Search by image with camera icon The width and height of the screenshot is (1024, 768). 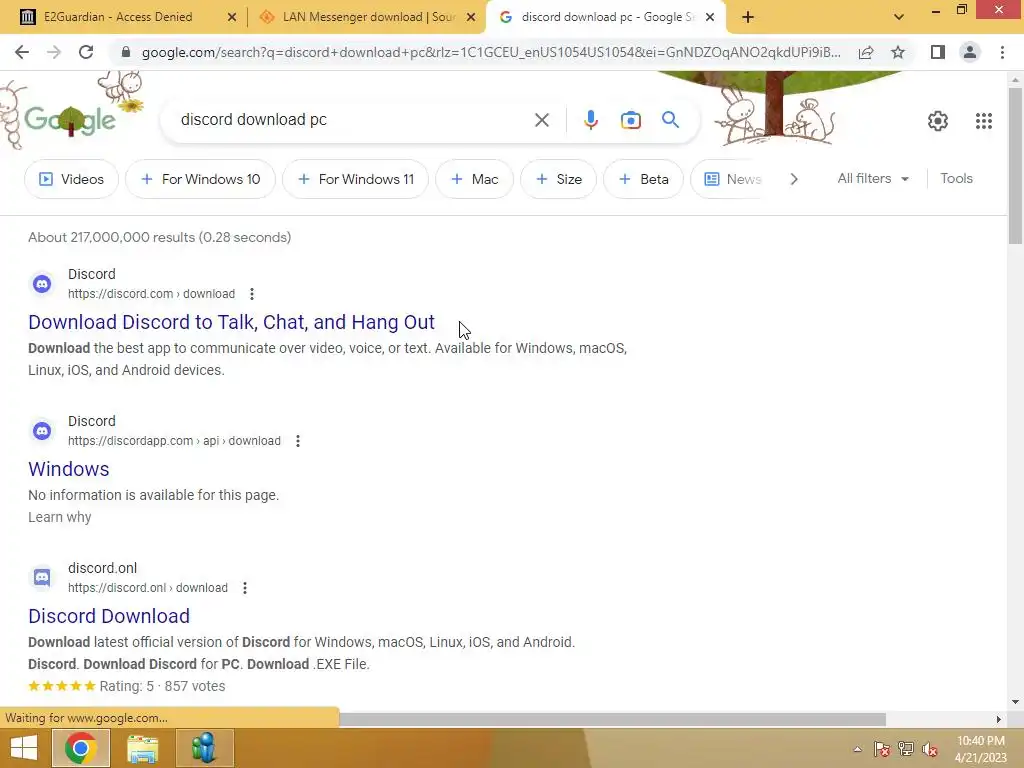[631, 120]
